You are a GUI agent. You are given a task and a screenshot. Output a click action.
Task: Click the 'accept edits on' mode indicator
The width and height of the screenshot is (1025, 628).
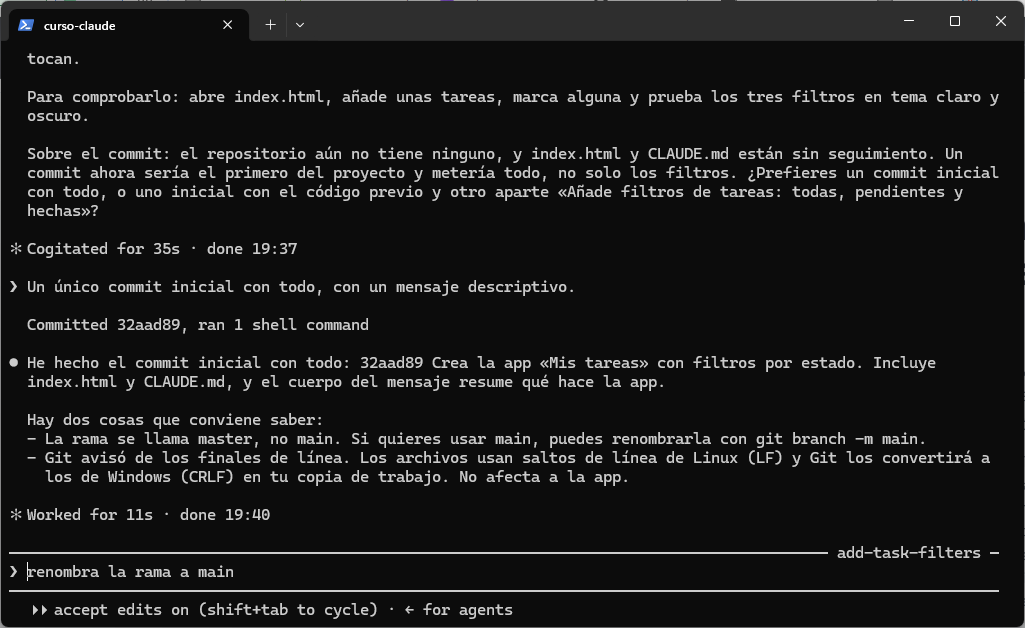(x=121, y=610)
